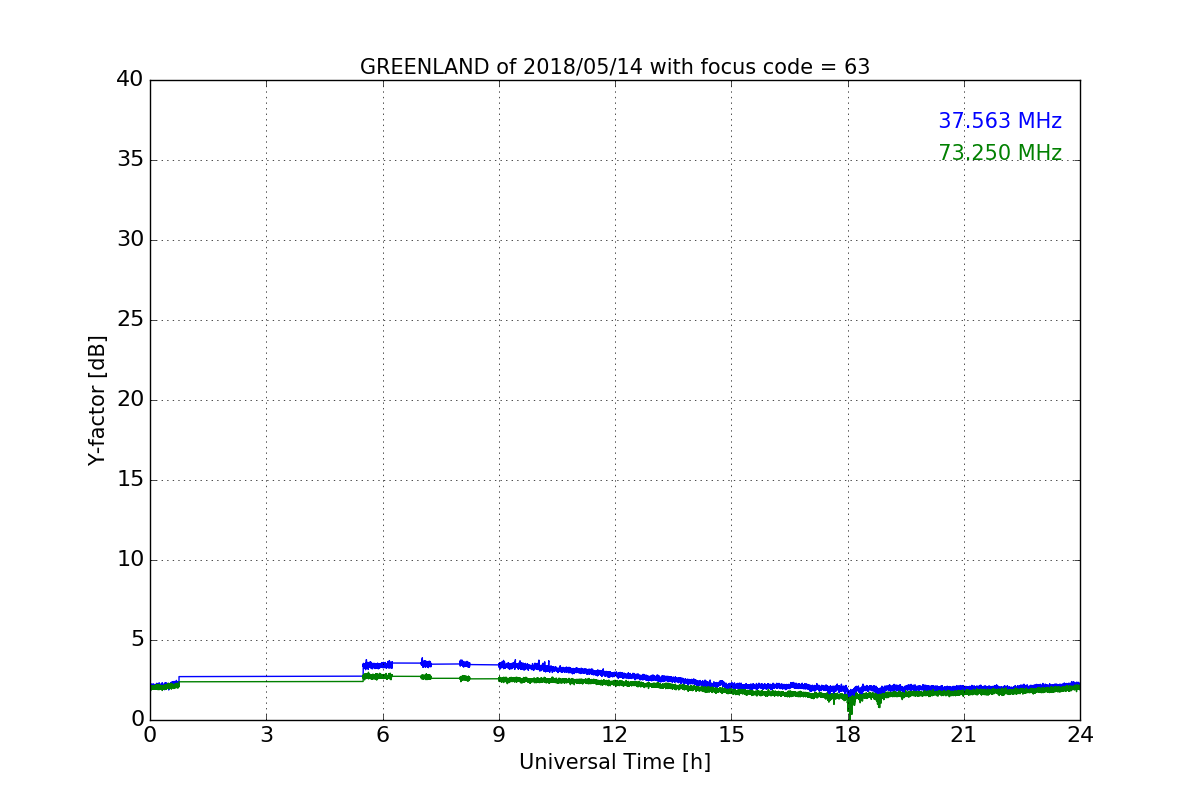
Task: Click y-axis tick label 20
Action: [130, 400]
